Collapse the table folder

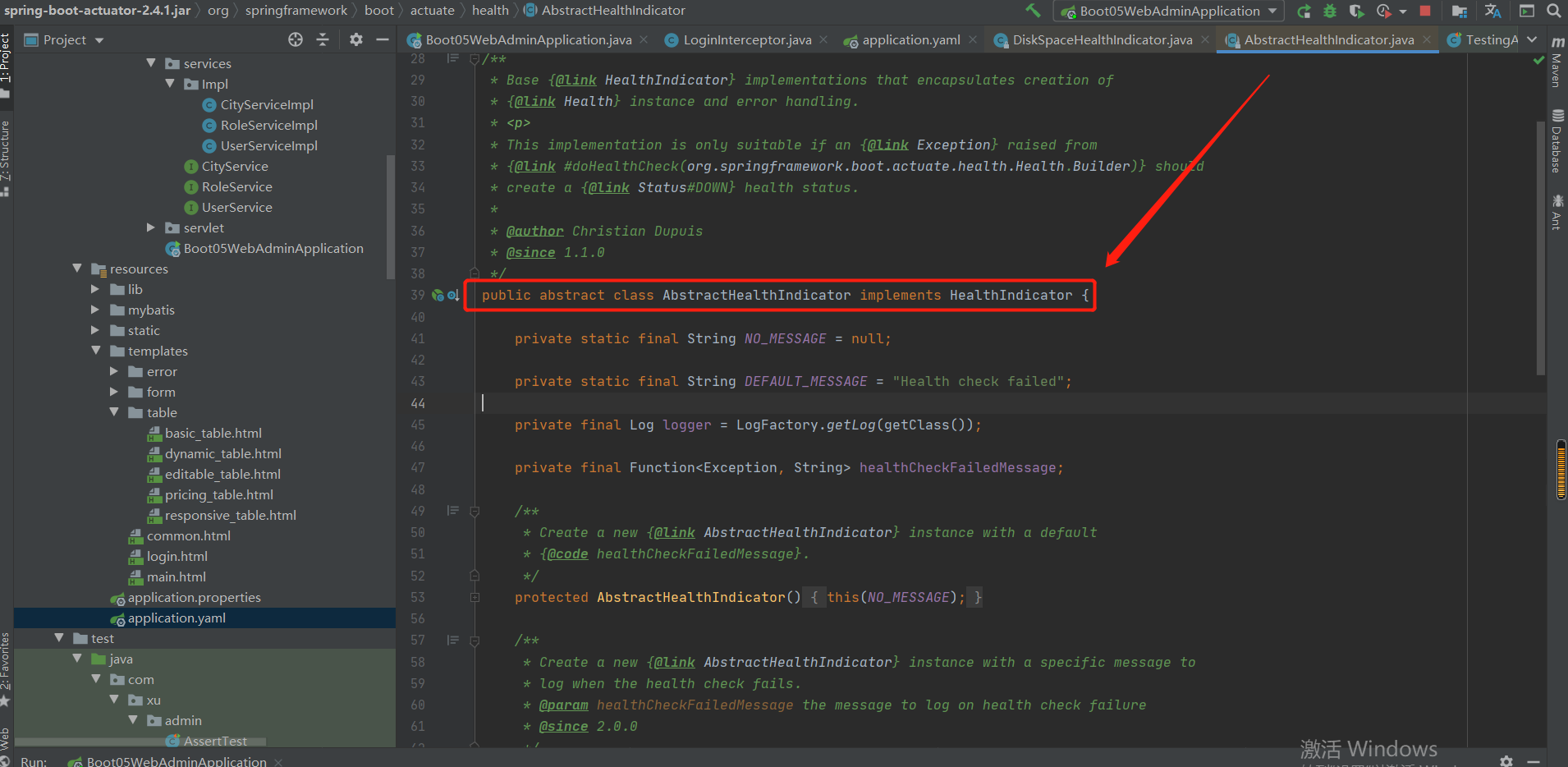(114, 412)
